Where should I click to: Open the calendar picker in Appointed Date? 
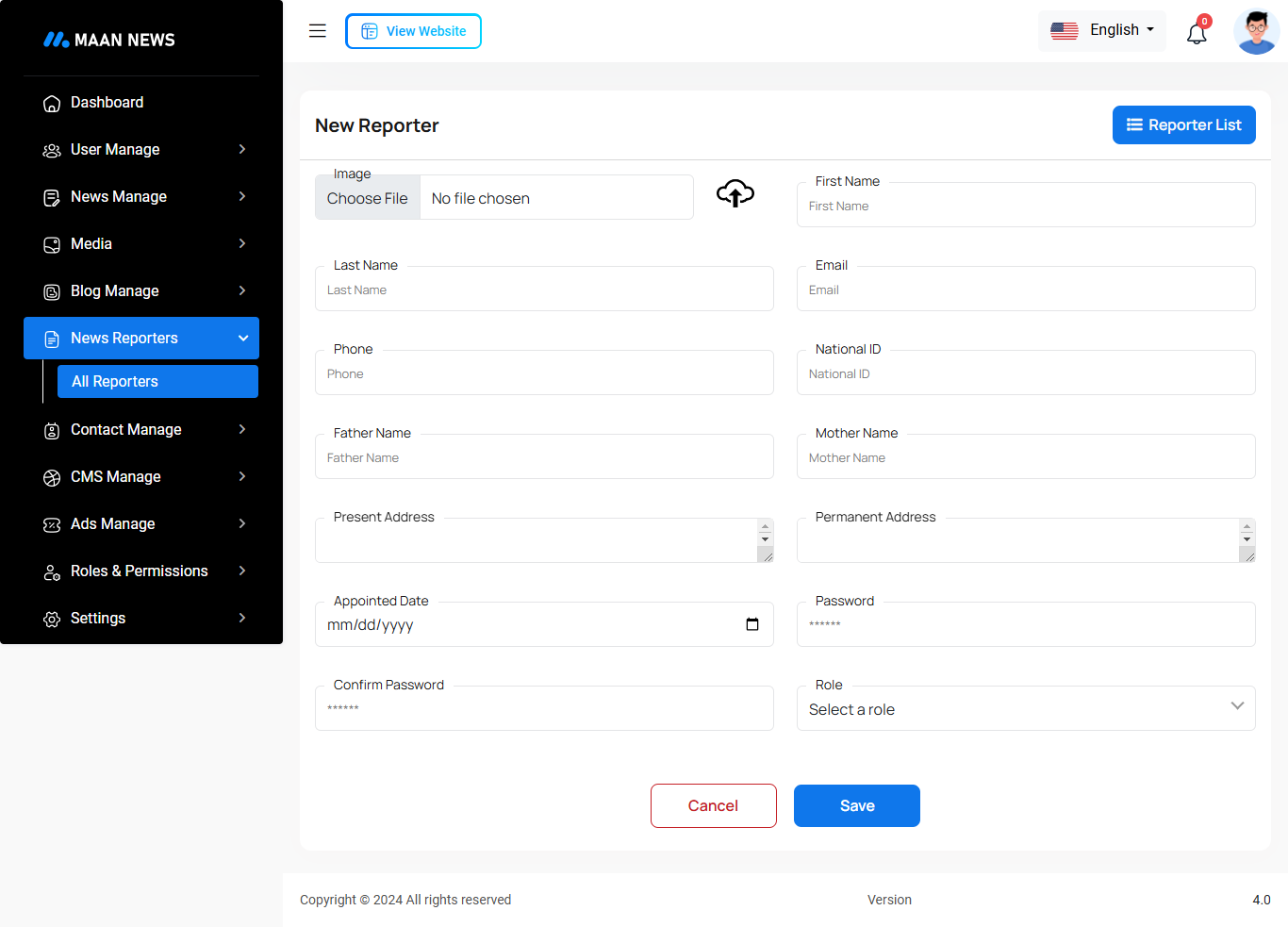coord(752,624)
